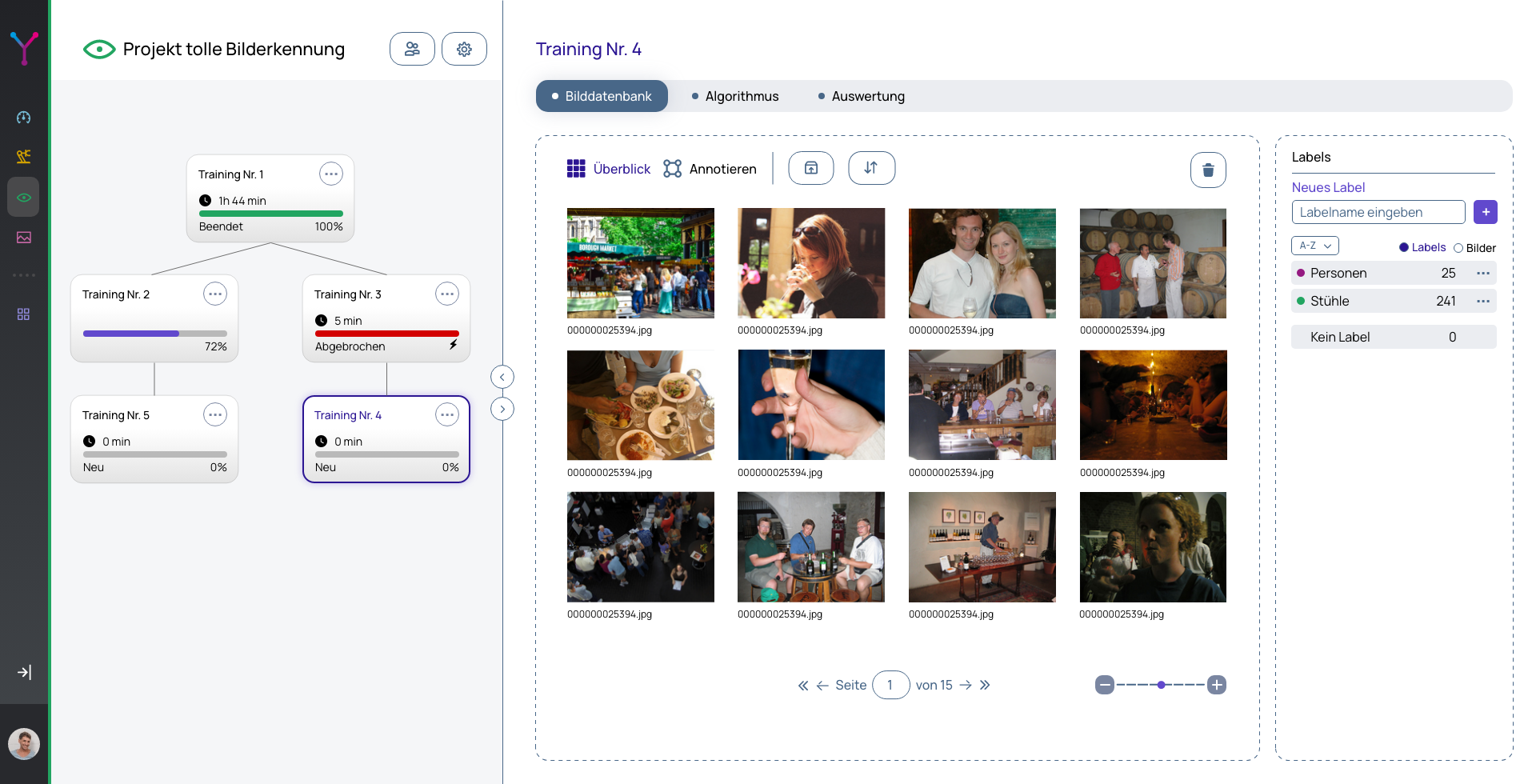Click the Y logo in sidebar
This screenshot has height=784, width=1536.
pos(24,48)
